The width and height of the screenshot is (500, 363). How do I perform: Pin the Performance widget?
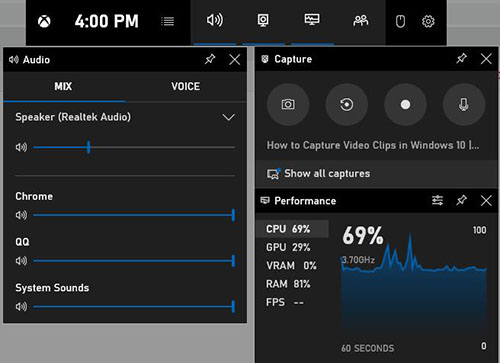click(462, 201)
